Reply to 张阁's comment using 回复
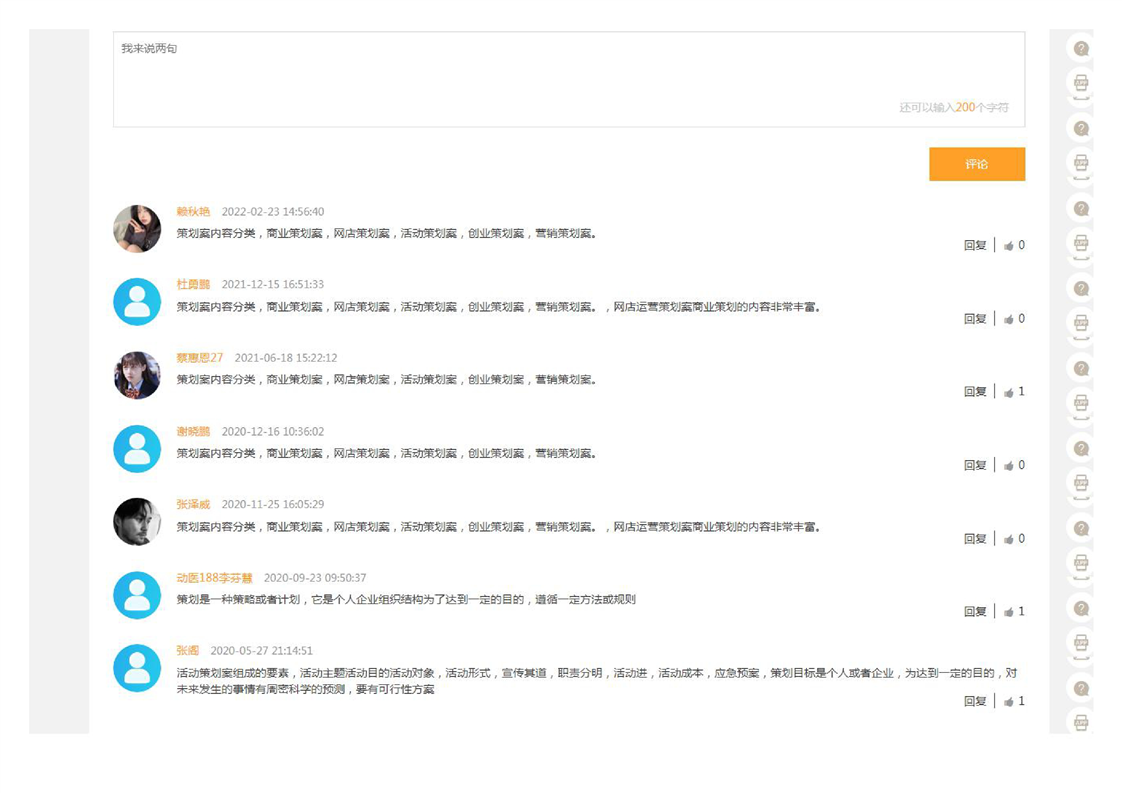The height and width of the screenshot is (793, 1122). click(x=974, y=702)
